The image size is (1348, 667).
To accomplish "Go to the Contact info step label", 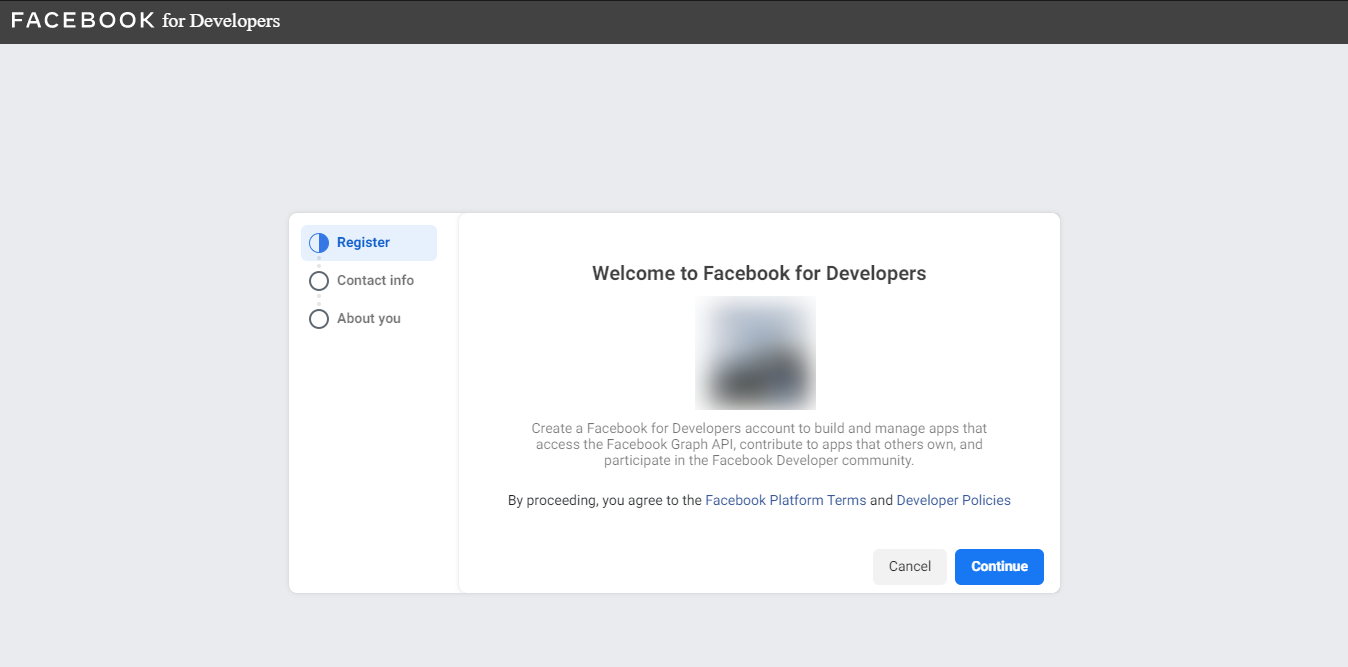I will (375, 281).
